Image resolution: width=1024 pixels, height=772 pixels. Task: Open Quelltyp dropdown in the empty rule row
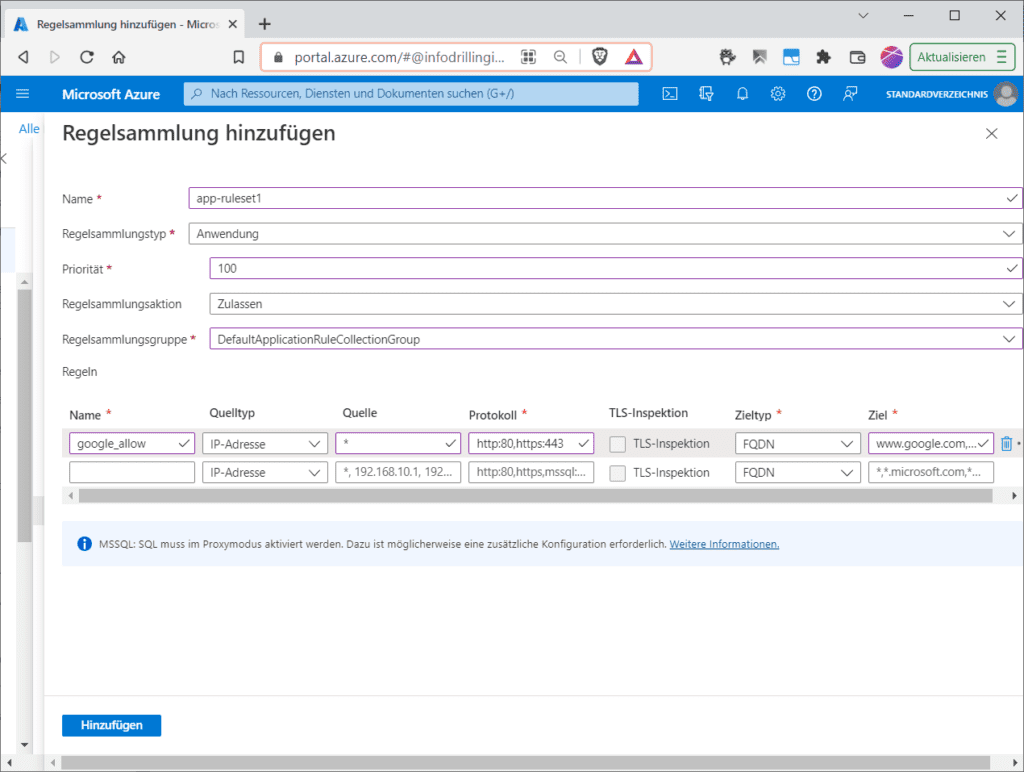(264, 472)
